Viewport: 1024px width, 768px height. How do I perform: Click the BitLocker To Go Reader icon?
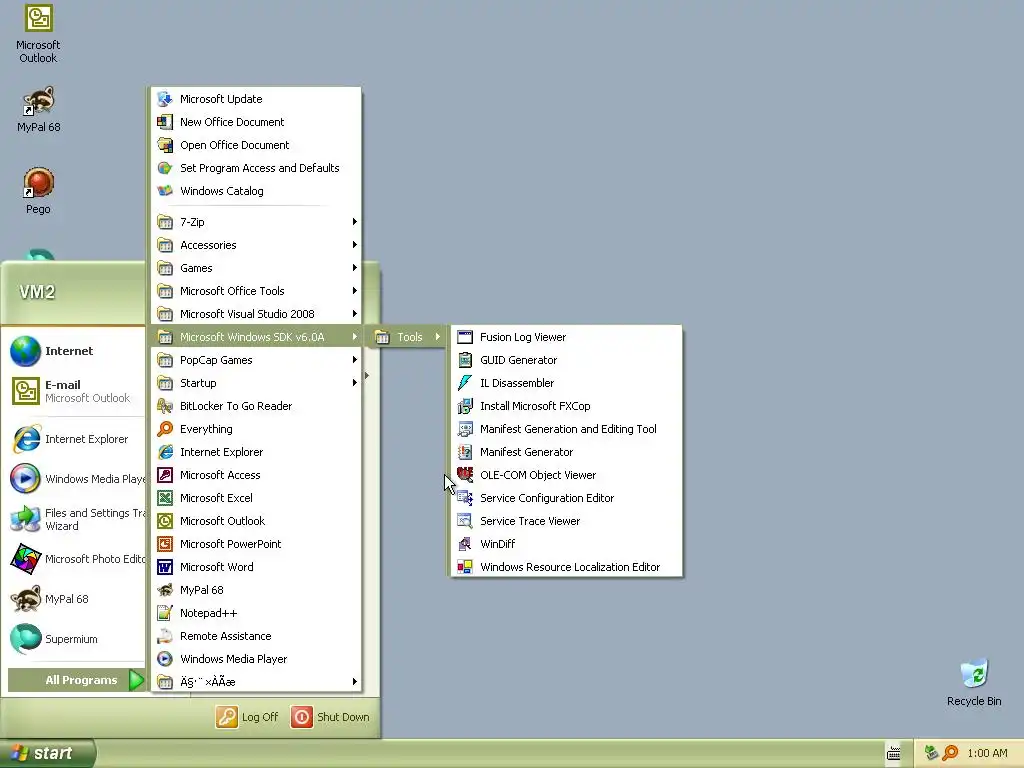click(x=165, y=406)
